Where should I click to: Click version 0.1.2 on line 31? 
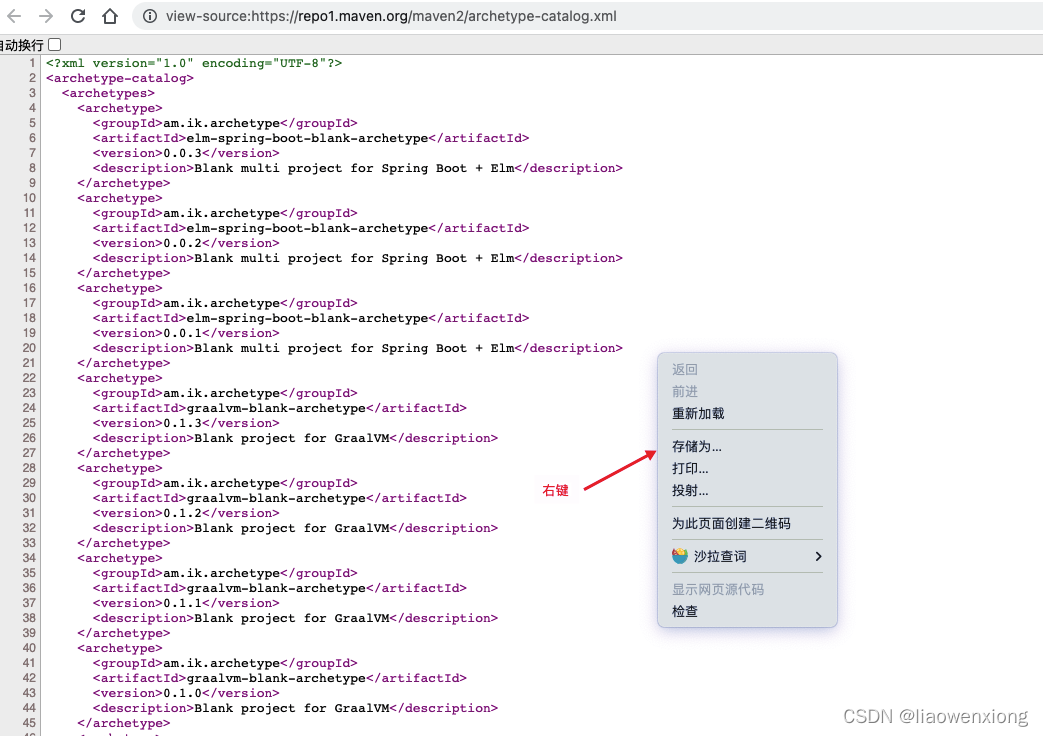pyautogui.click(x=186, y=513)
